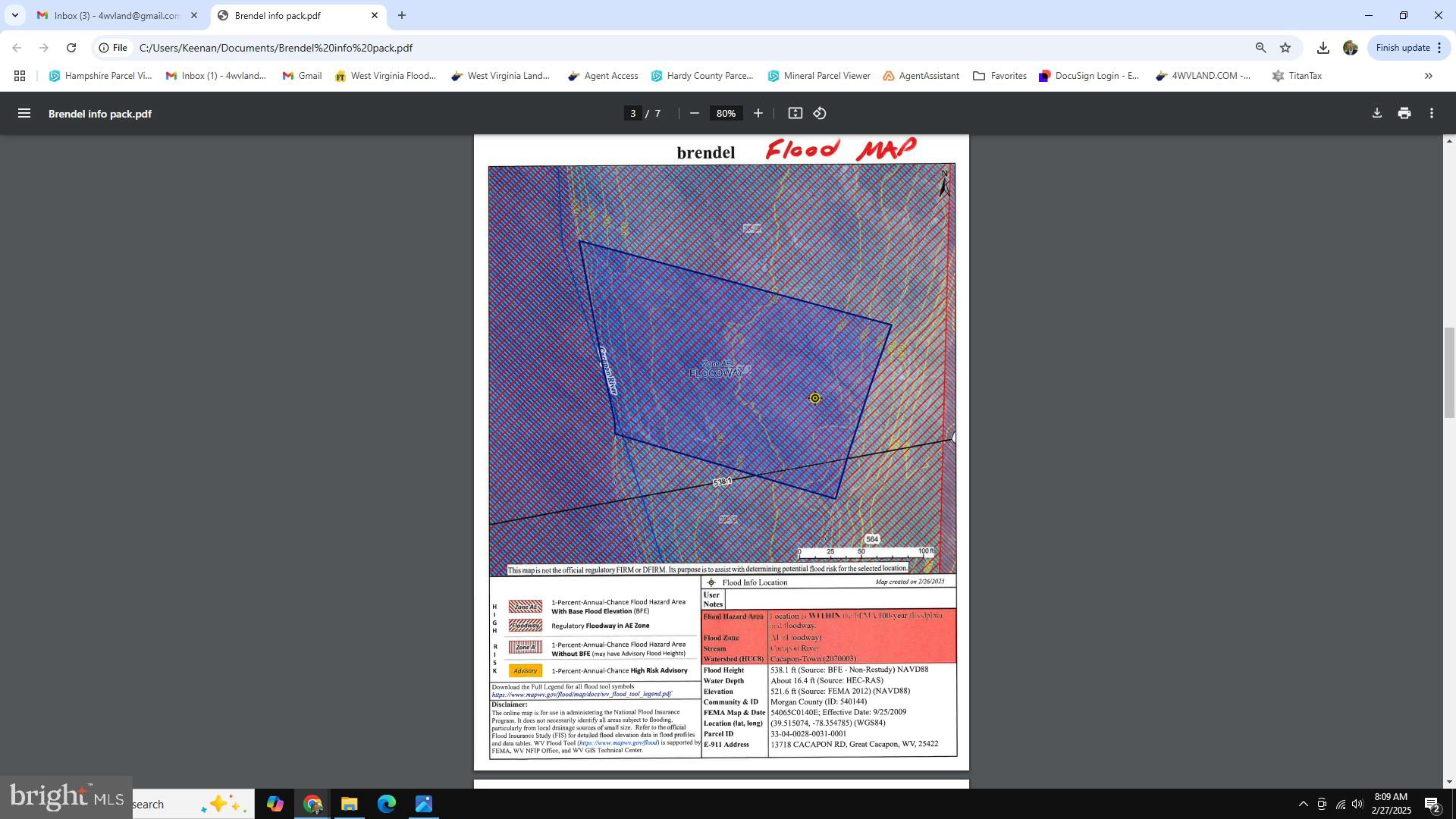Open the Favorites bookmarks folder
The height and width of the screenshot is (819, 1456).
(x=999, y=76)
